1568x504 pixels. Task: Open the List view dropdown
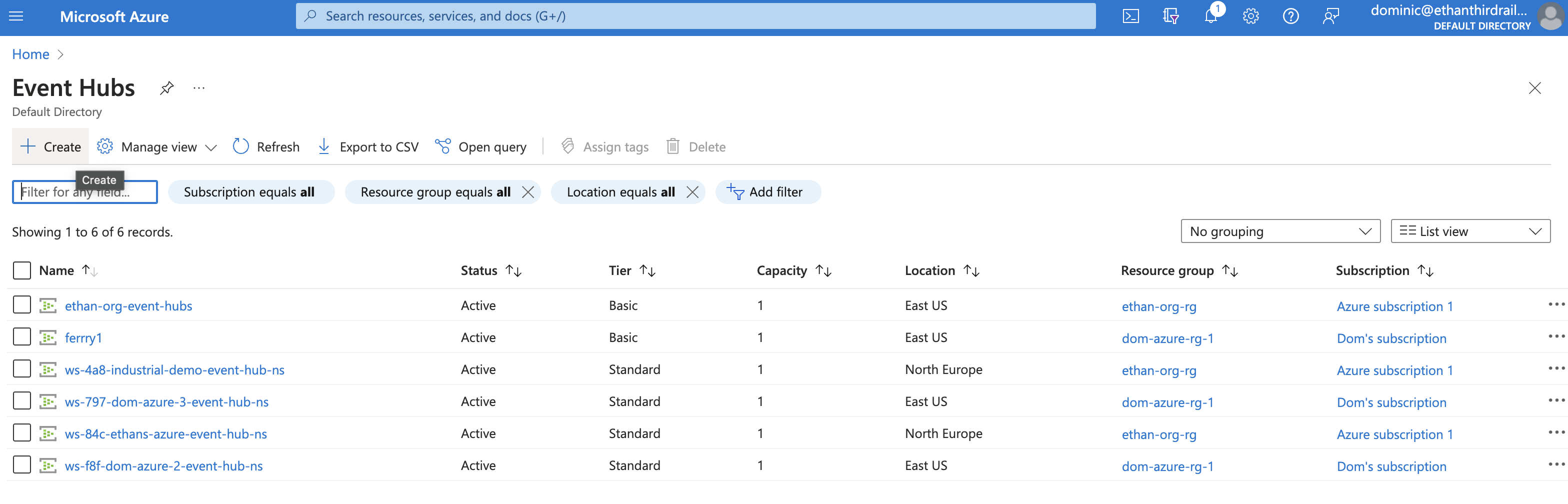(x=1470, y=230)
